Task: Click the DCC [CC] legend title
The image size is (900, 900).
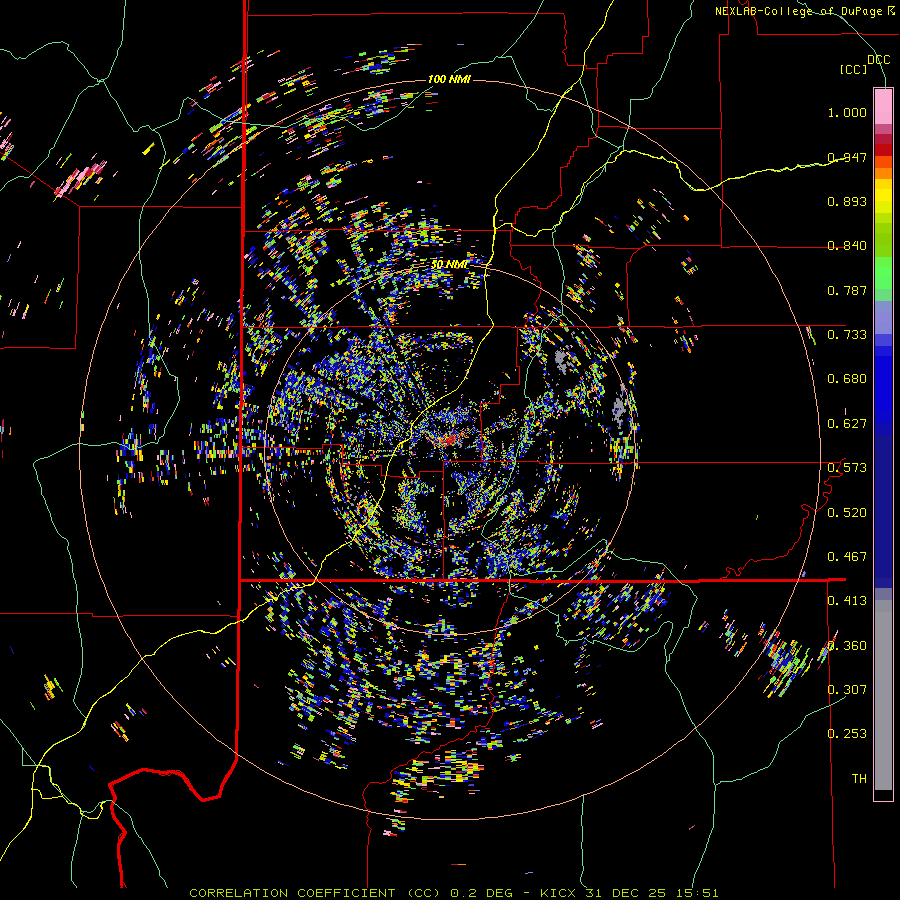Action: click(864, 64)
